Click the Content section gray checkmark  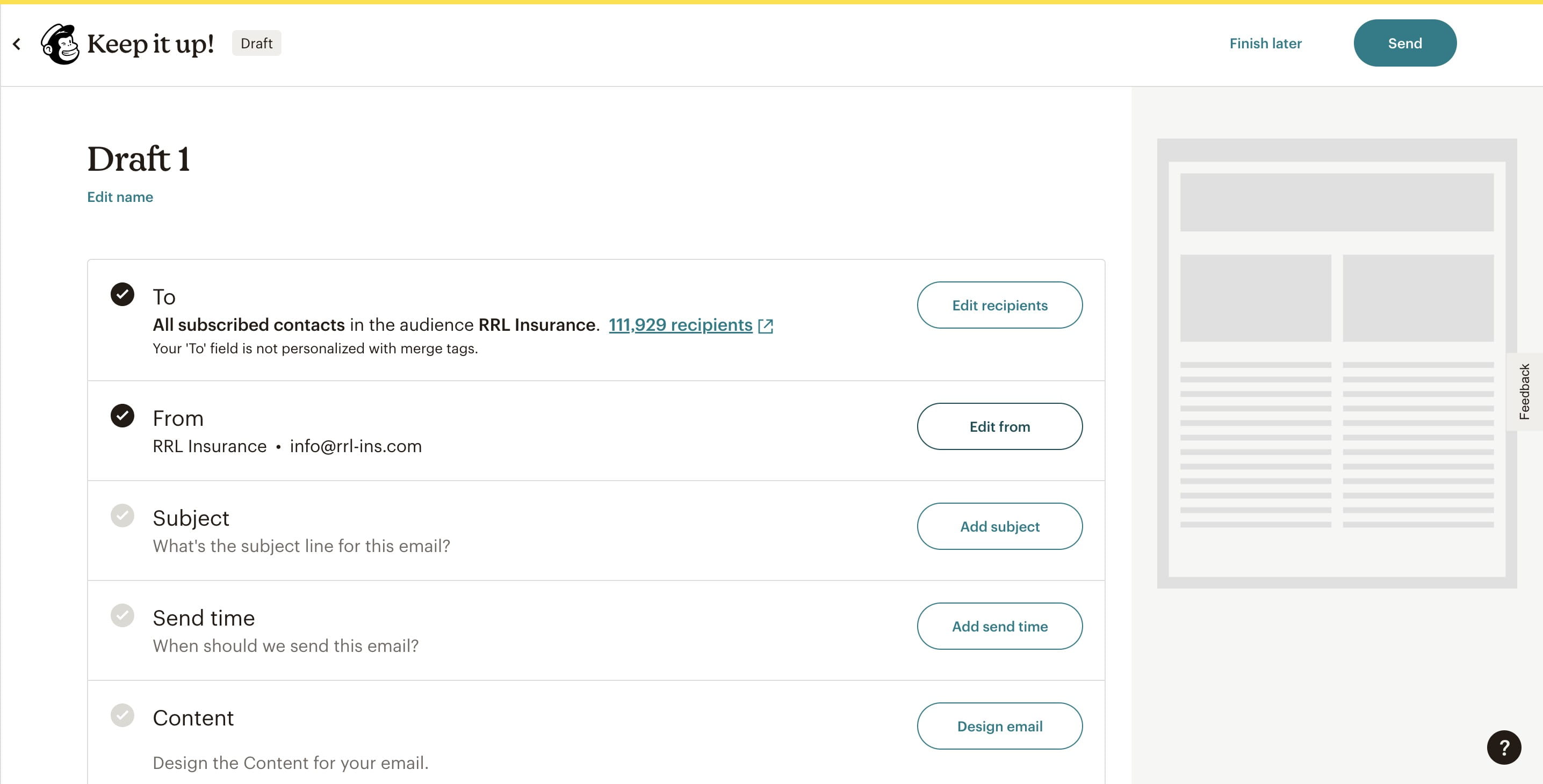(122, 715)
